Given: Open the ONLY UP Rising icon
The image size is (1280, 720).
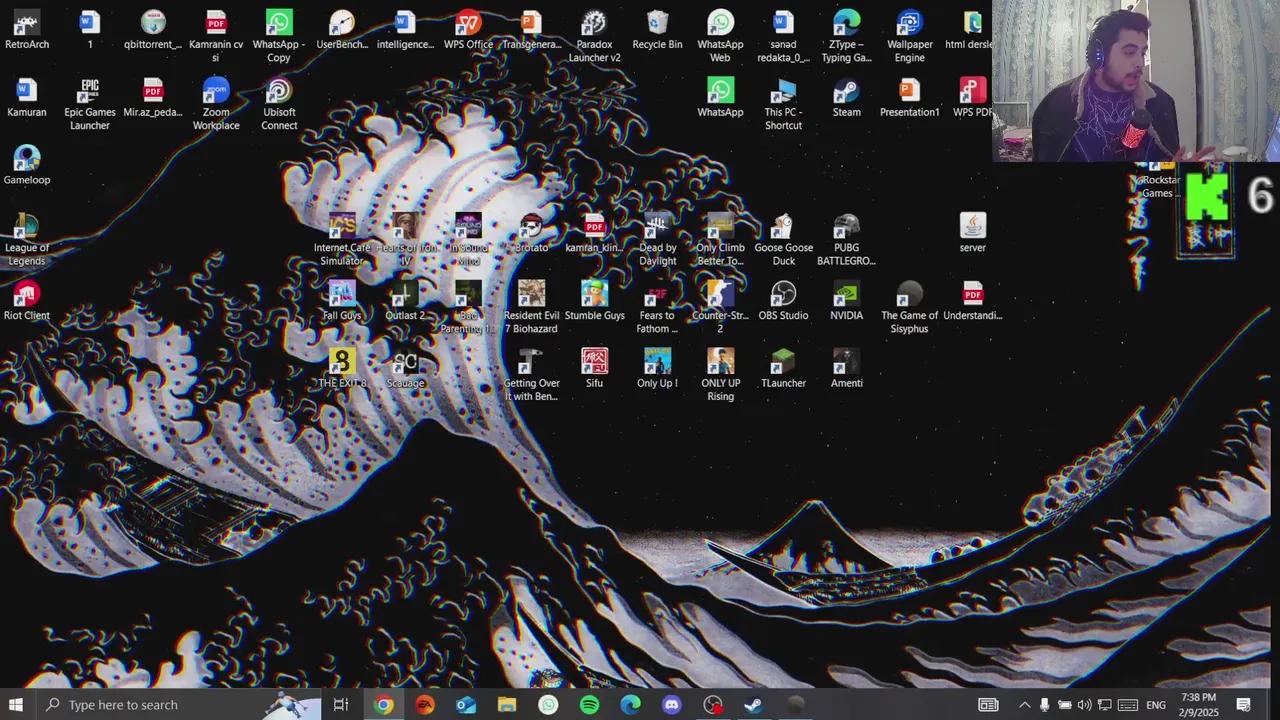Looking at the screenshot, I should coord(720,376).
